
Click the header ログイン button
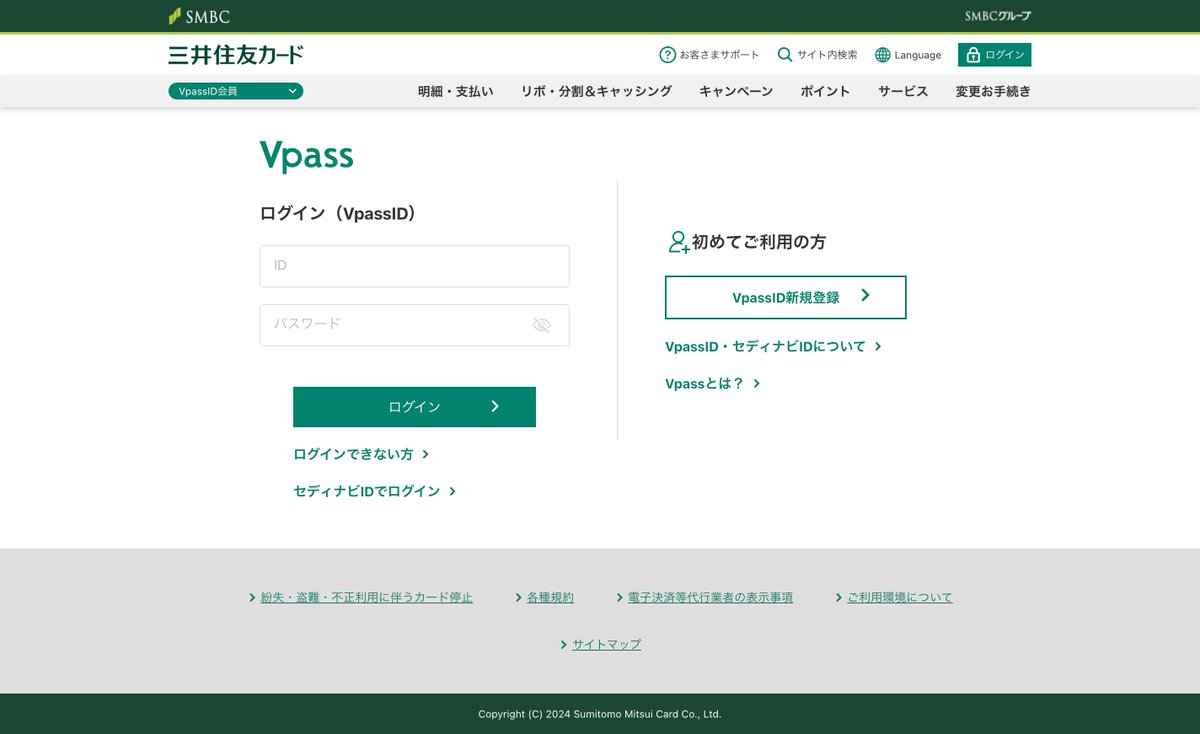(x=994, y=55)
